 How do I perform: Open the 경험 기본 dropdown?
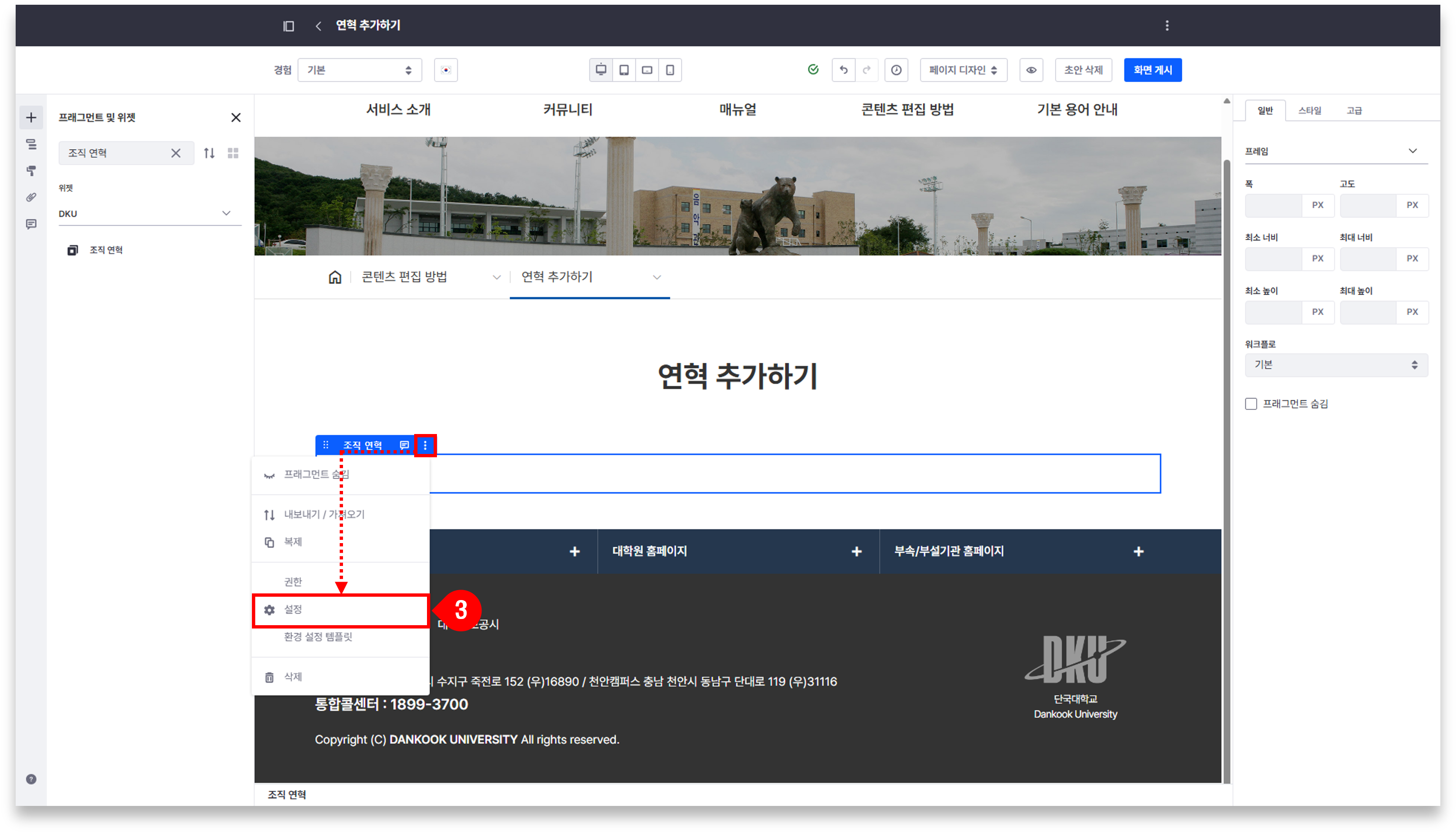coord(360,70)
